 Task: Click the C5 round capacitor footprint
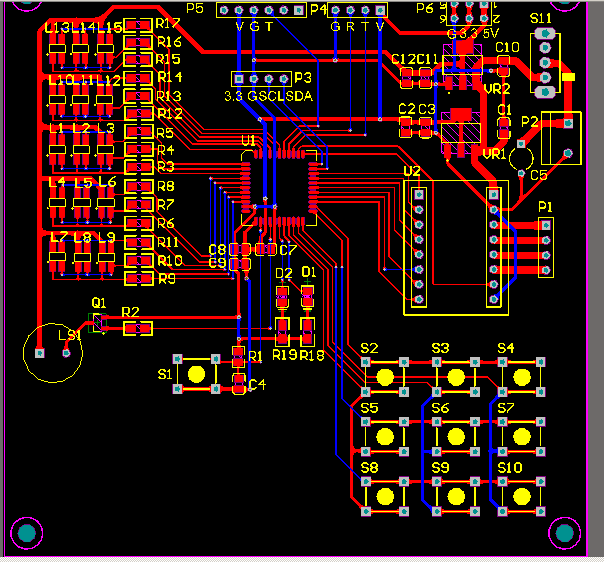click(520, 156)
